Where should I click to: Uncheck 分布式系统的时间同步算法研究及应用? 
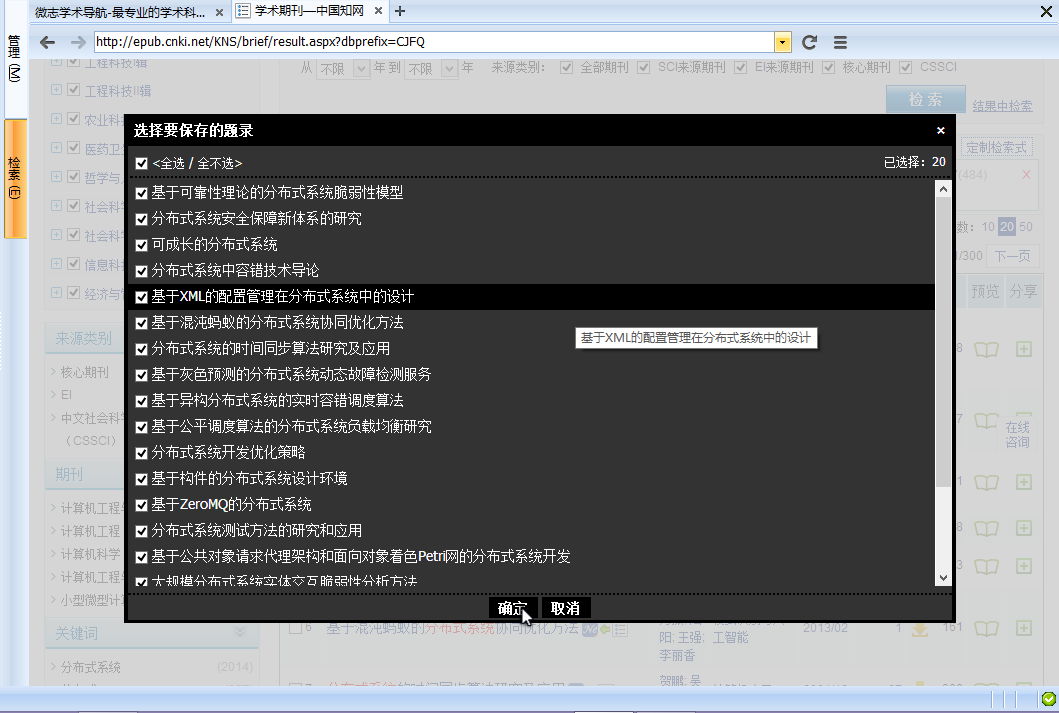click(x=141, y=349)
